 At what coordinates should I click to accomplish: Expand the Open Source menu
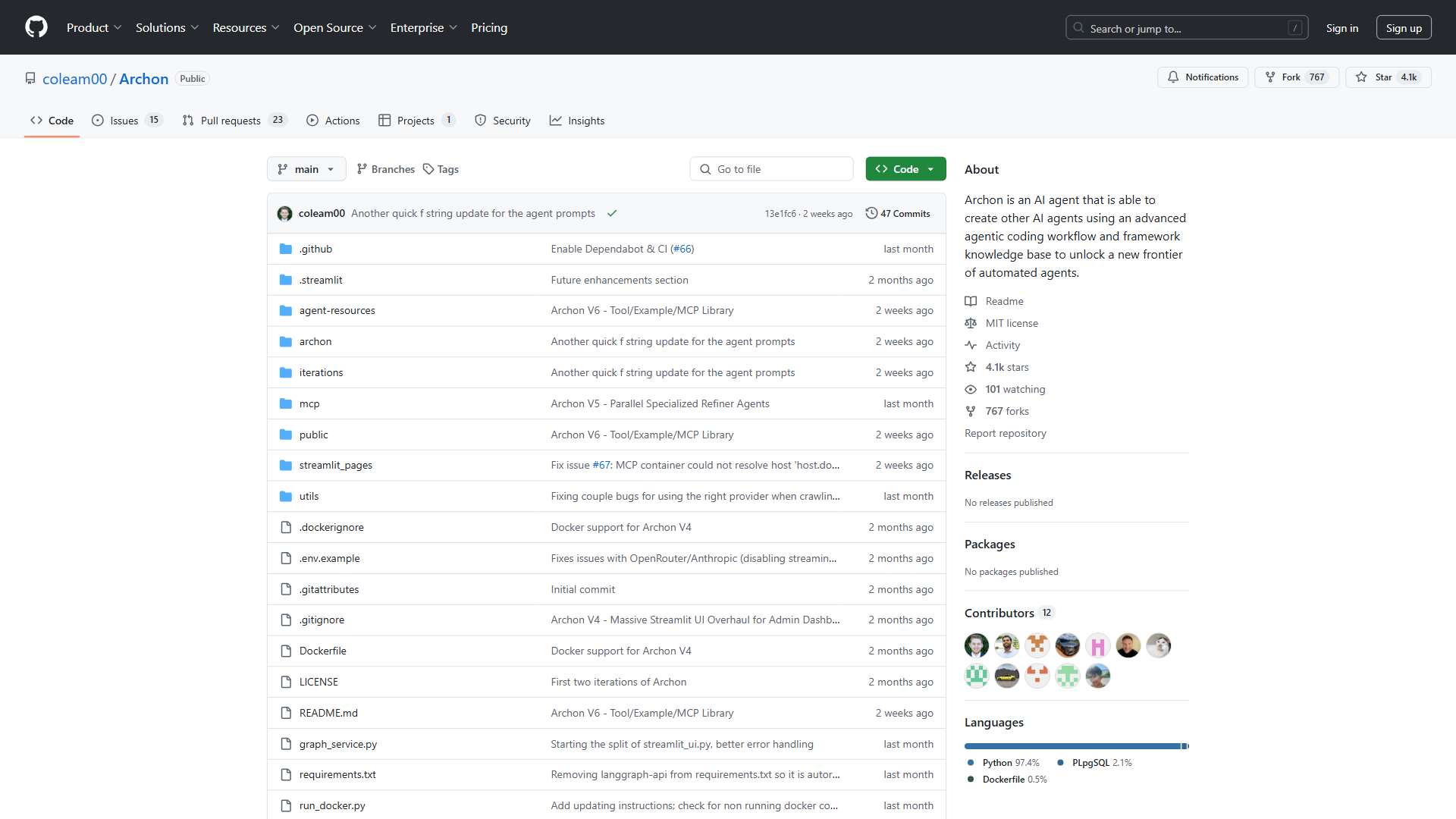pyautogui.click(x=334, y=27)
